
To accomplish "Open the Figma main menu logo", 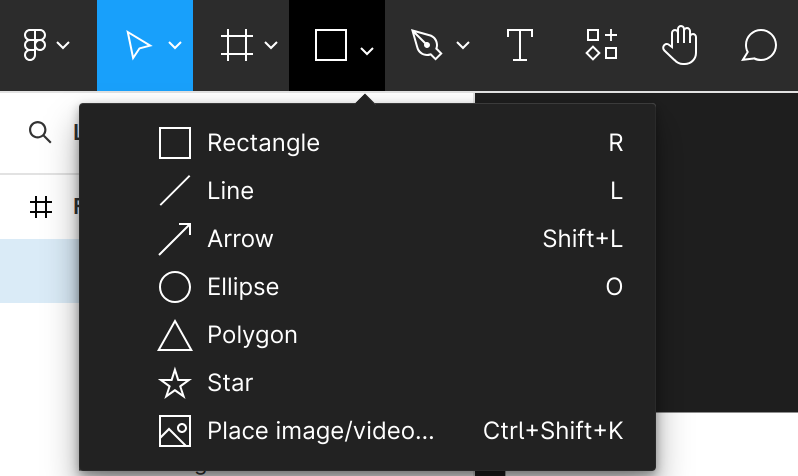I will (35, 45).
